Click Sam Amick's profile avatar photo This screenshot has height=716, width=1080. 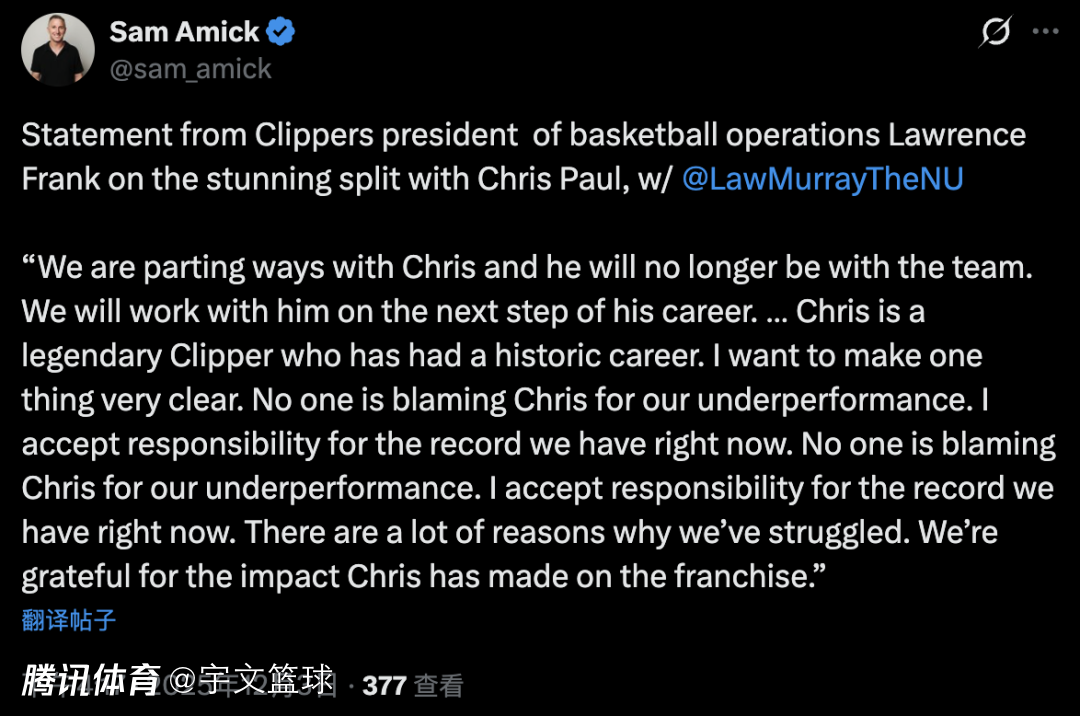click(x=58, y=50)
